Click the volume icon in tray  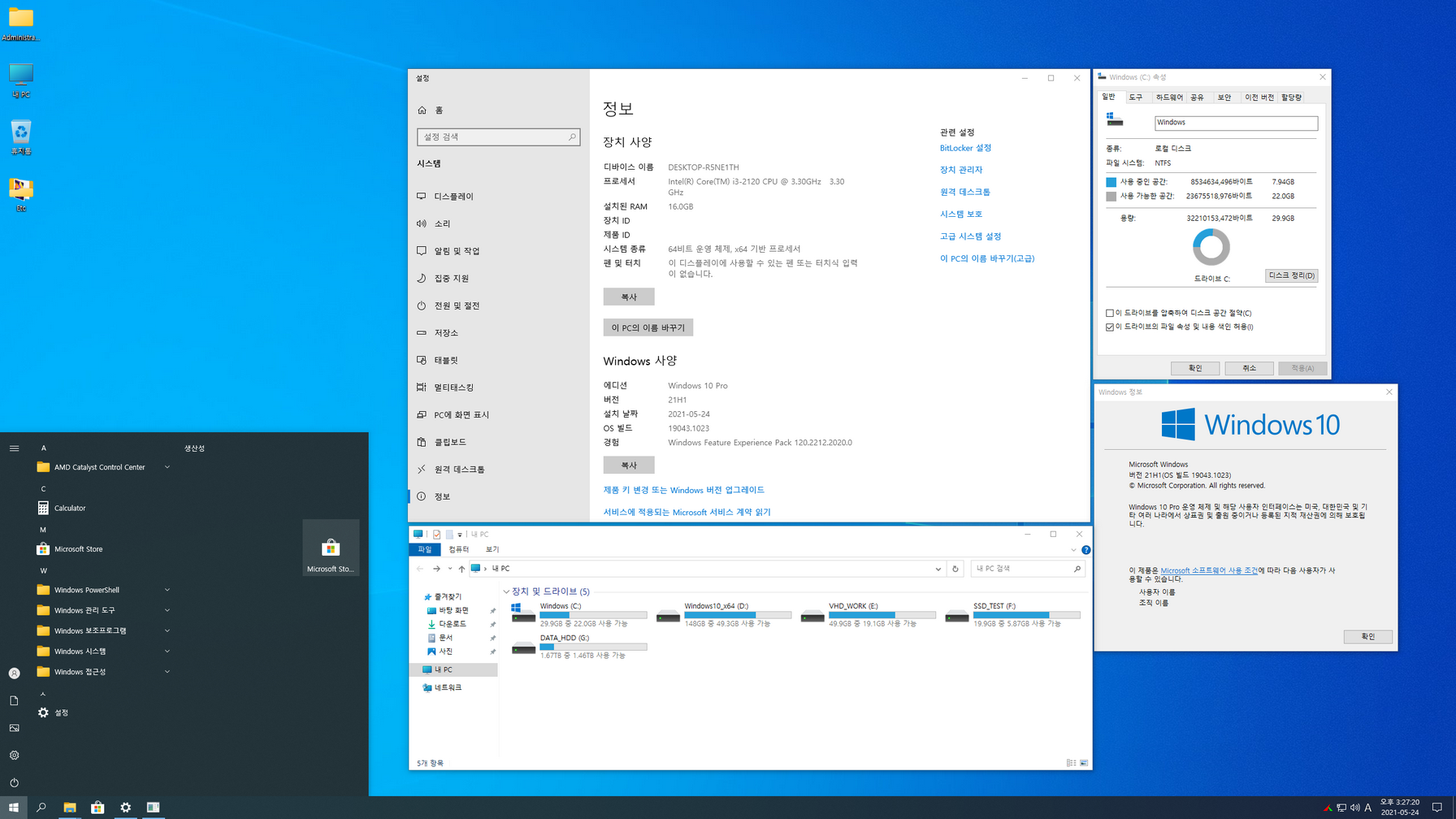[x=1354, y=808]
